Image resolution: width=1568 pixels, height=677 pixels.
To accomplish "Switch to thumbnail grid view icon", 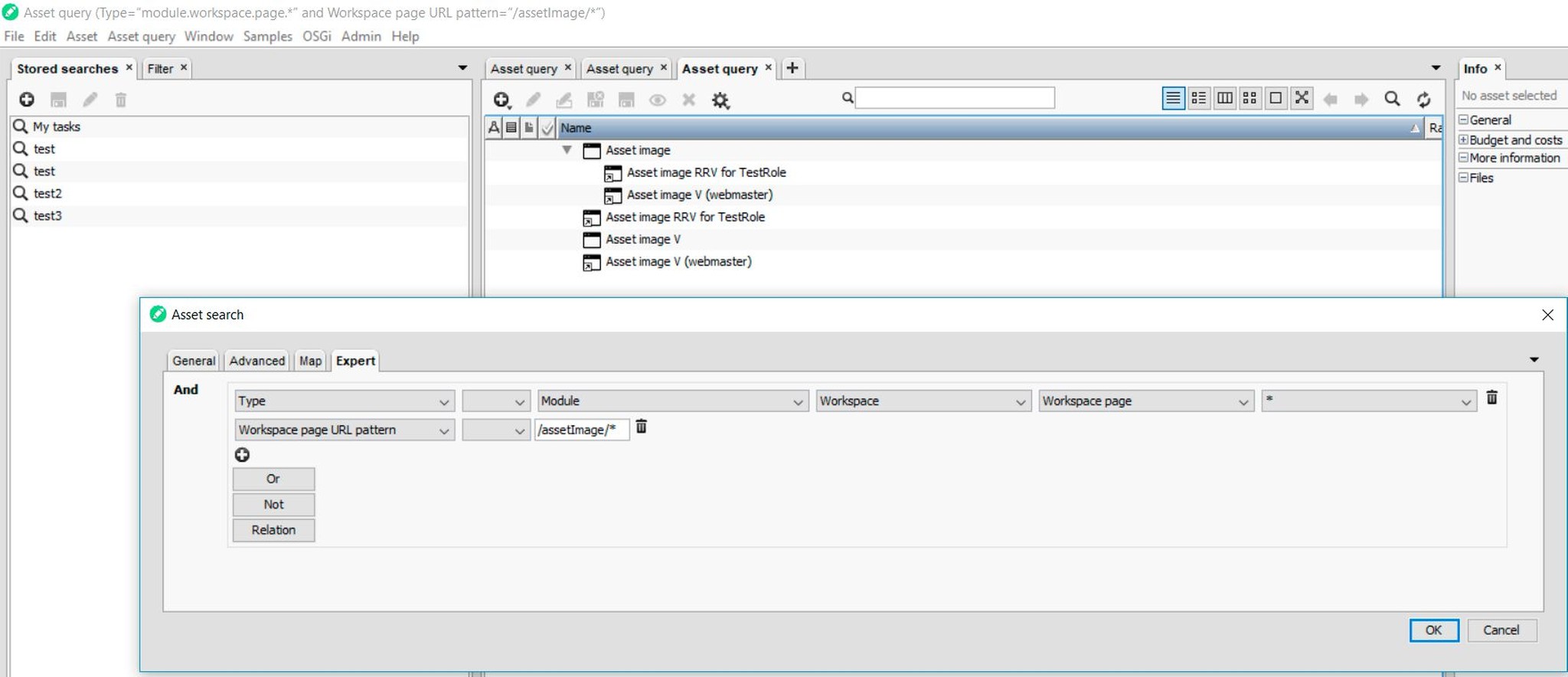I will (x=1249, y=98).
